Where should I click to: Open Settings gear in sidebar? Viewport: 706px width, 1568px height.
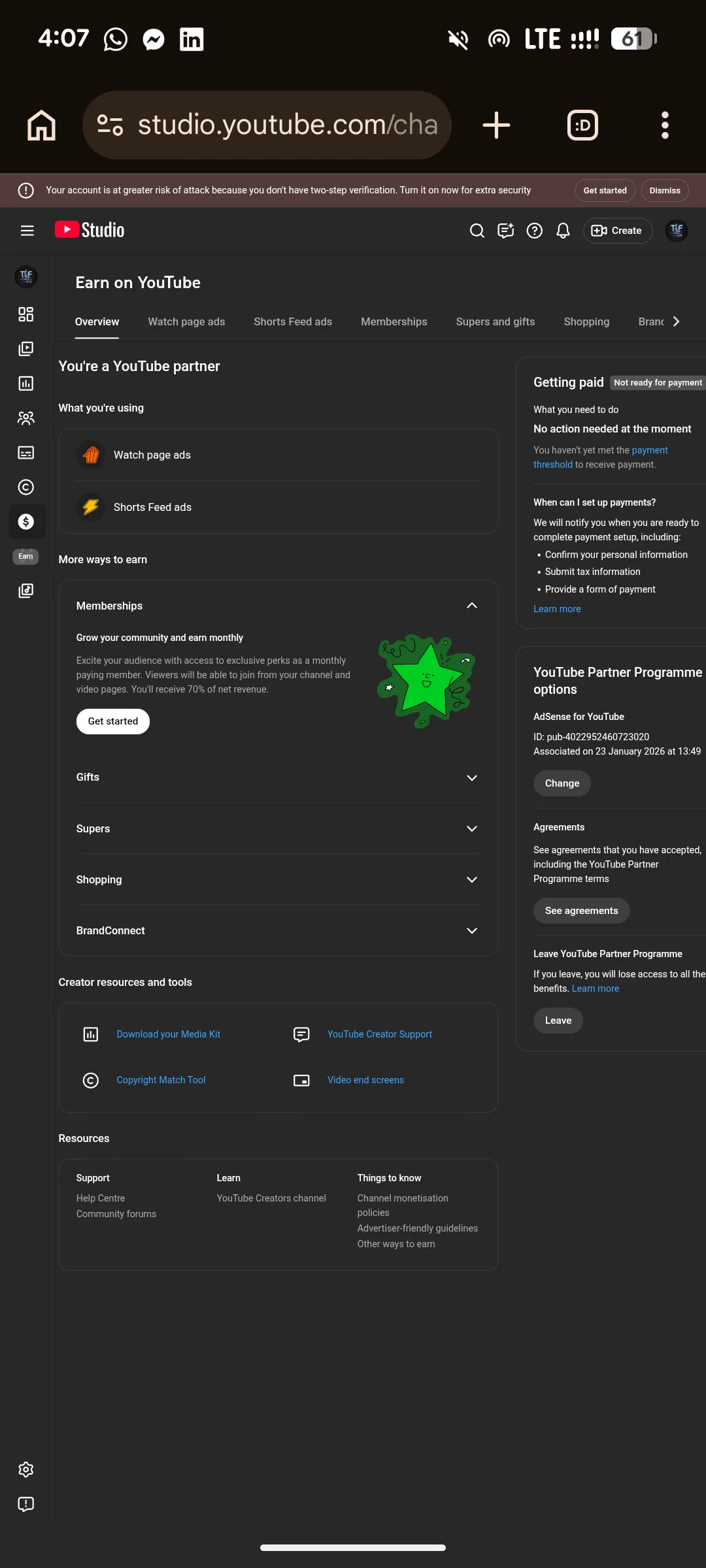(x=26, y=1469)
